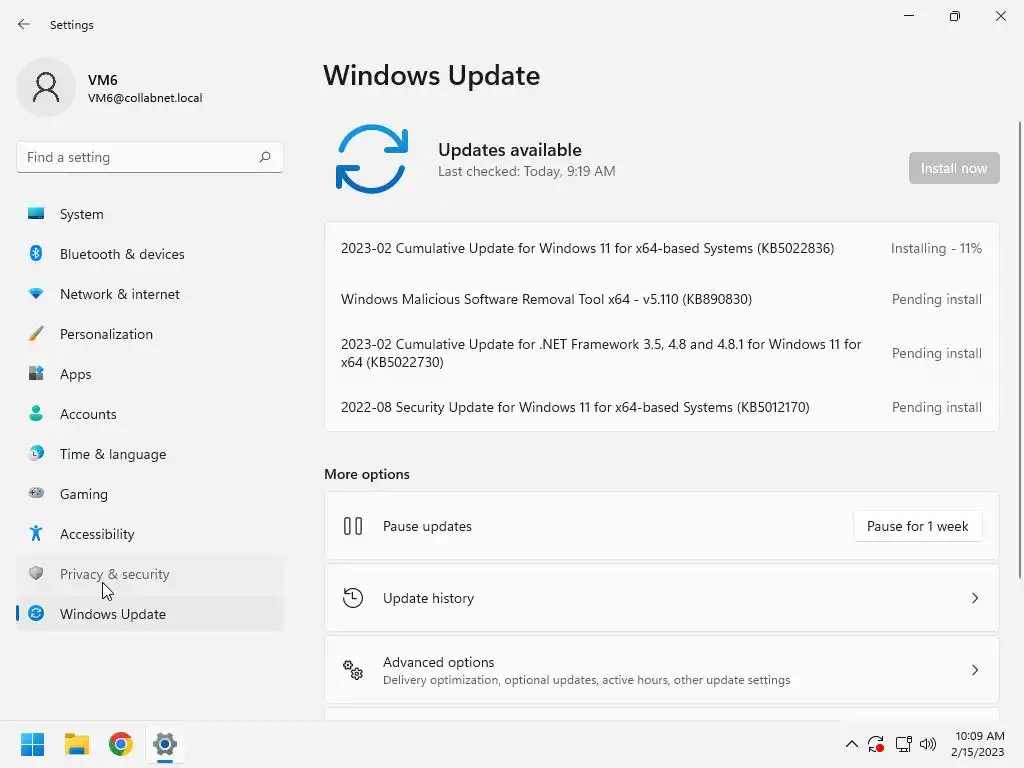Select Windows Update in the sidebar
Screen dimensions: 1024x768
(150, 614)
